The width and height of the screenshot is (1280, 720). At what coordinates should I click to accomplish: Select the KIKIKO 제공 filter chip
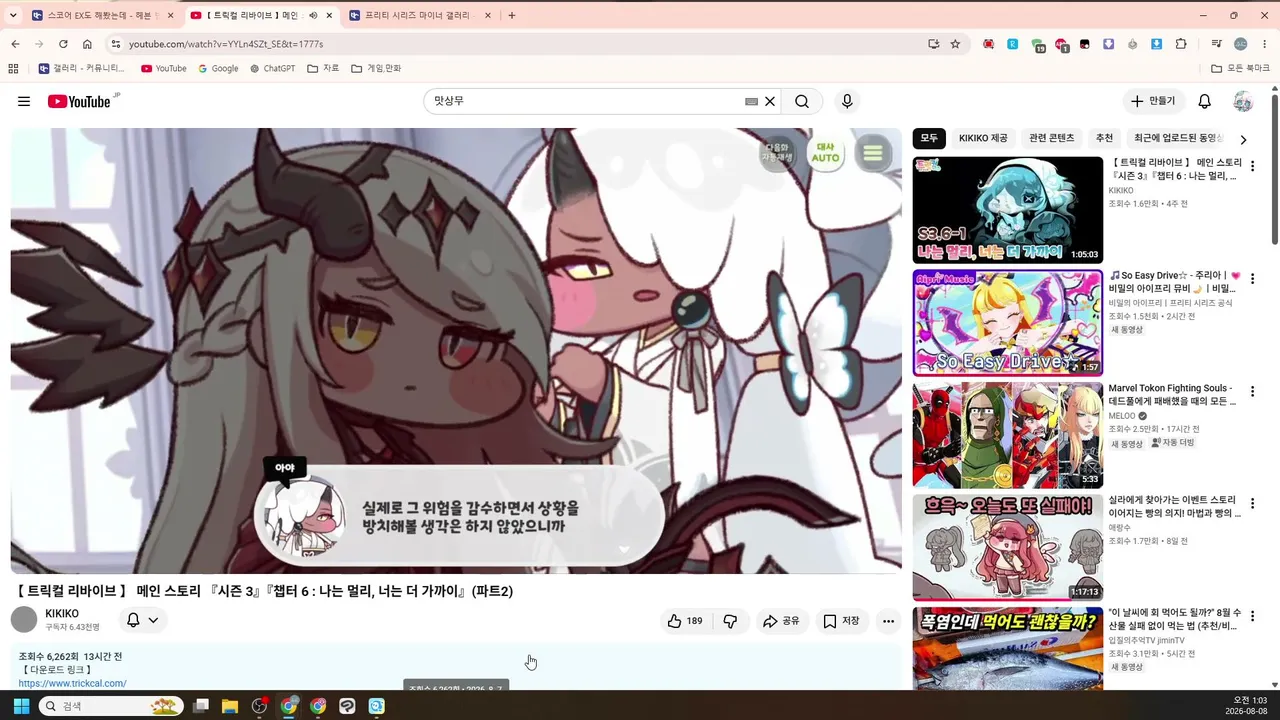tap(983, 138)
